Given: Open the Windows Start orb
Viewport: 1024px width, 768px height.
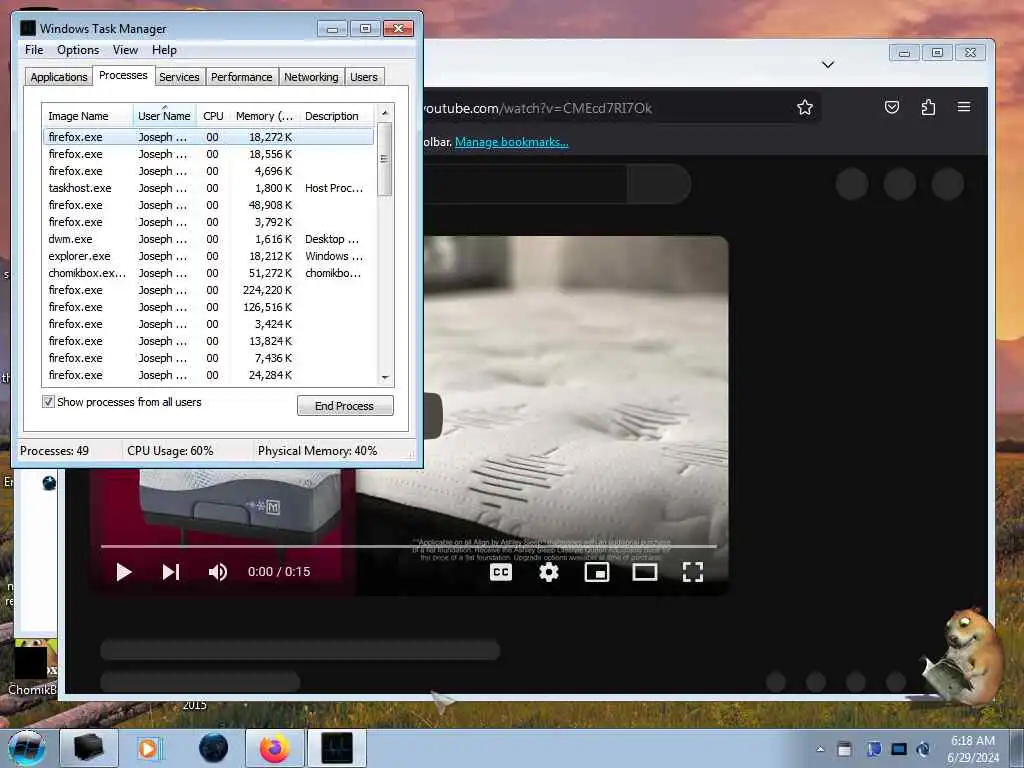Looking at the screenshot, I should 27,748.
